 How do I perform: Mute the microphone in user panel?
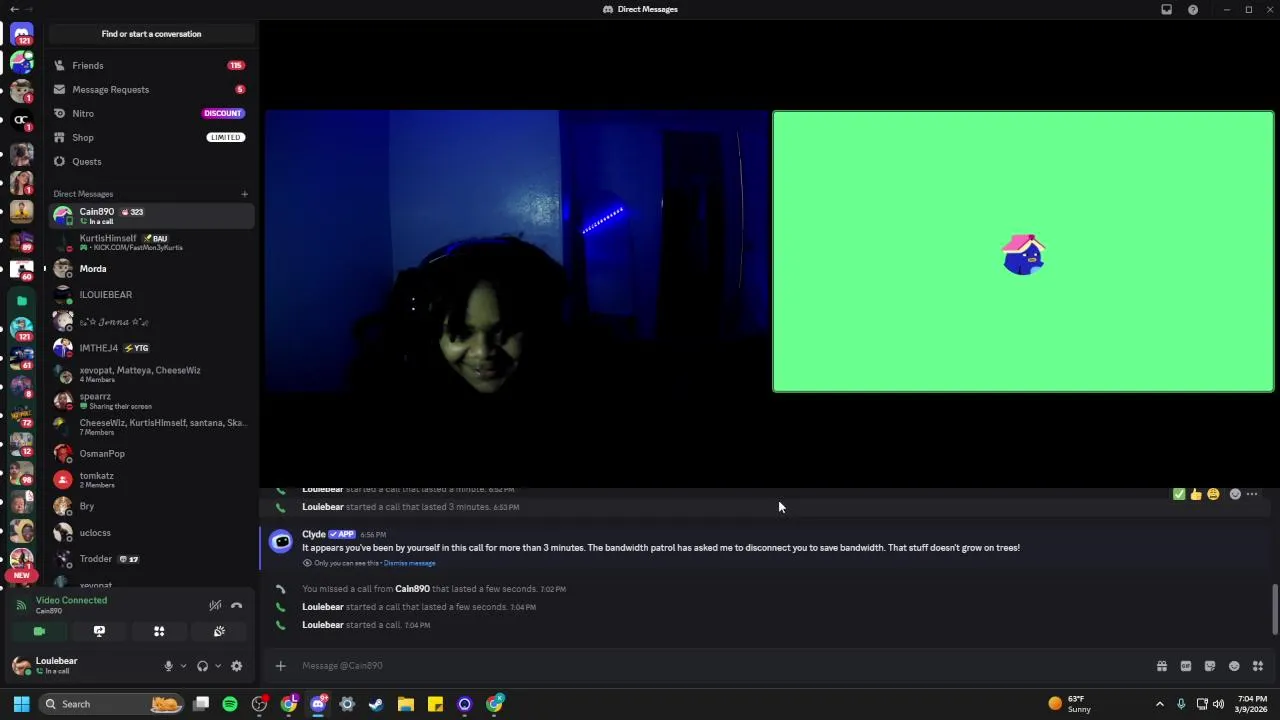168,666
